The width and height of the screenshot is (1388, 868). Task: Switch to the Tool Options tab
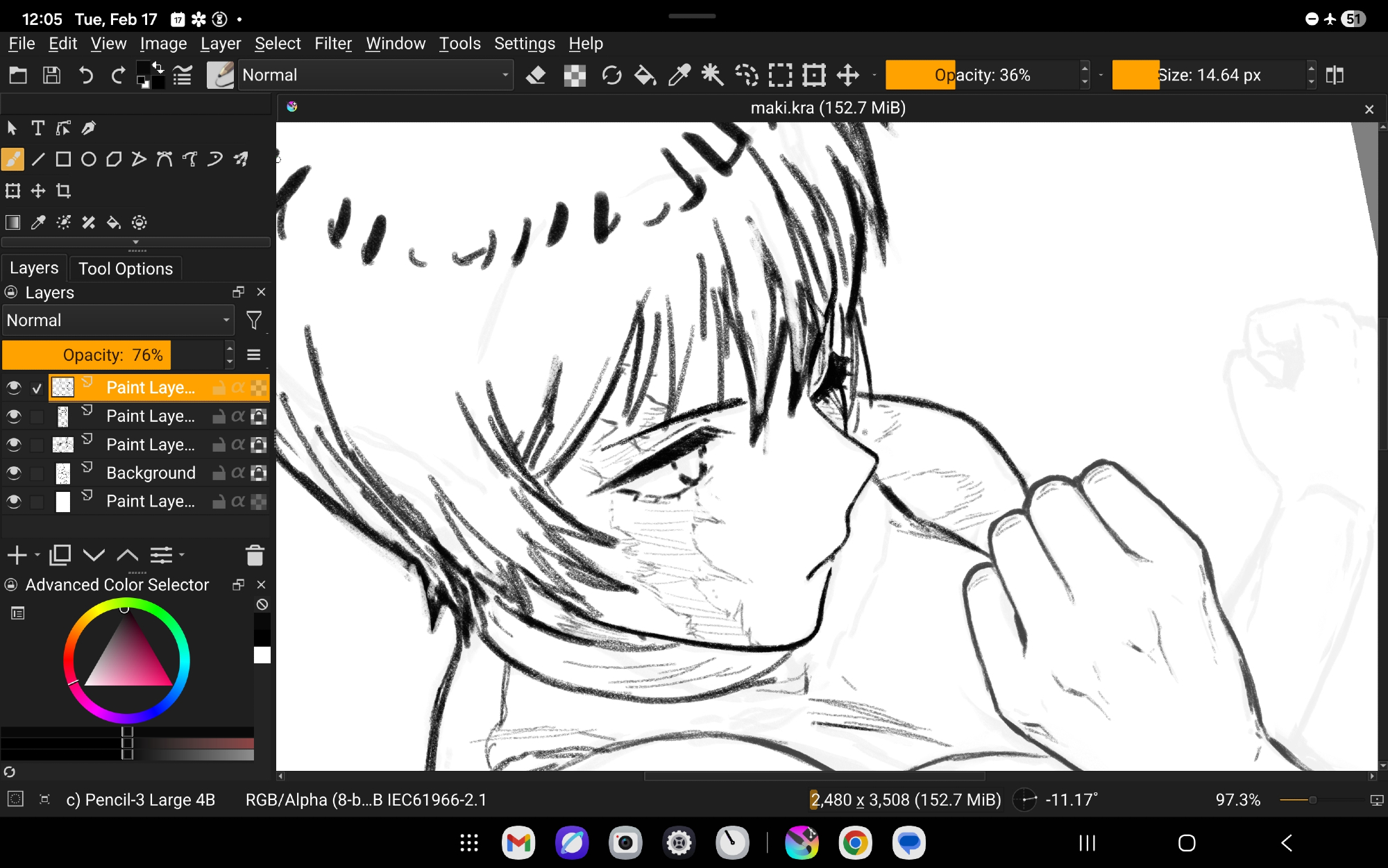coord(126,269)
